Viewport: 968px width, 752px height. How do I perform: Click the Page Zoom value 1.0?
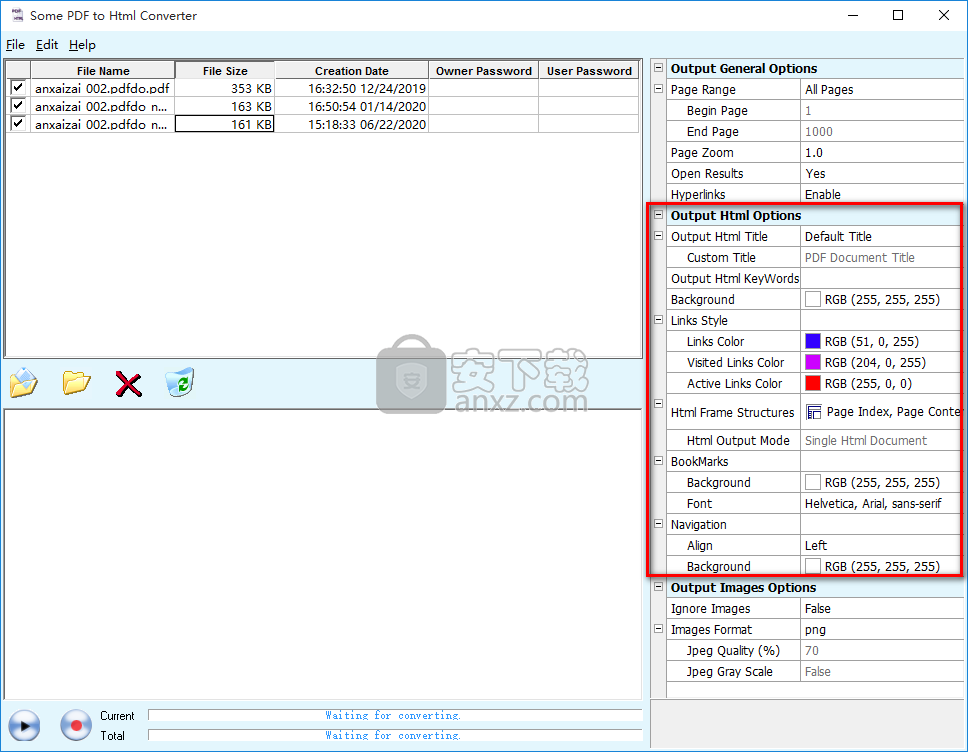coord(883,152)
